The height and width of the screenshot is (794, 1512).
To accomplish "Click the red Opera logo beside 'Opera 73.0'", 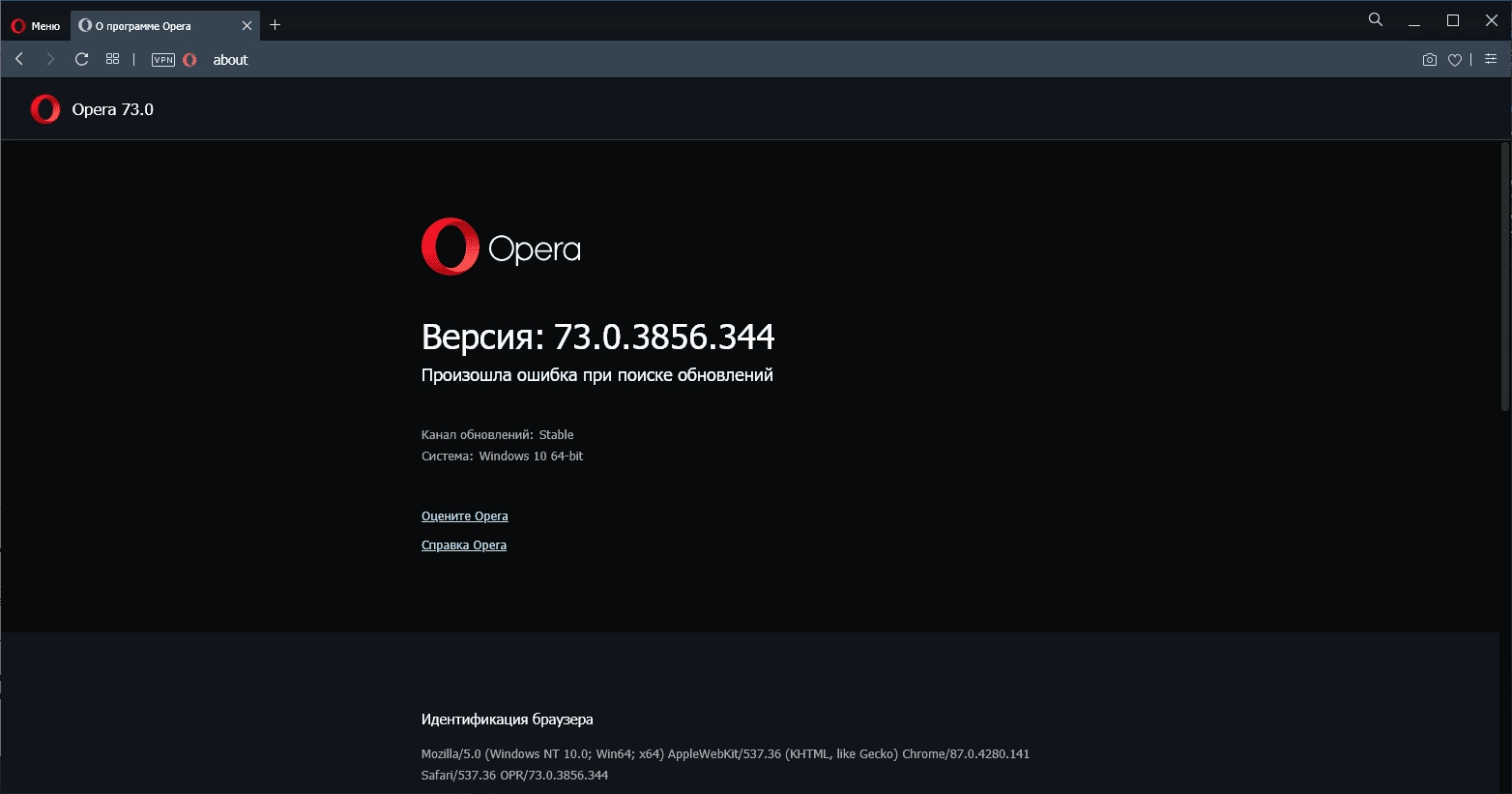I will [45, 109].
